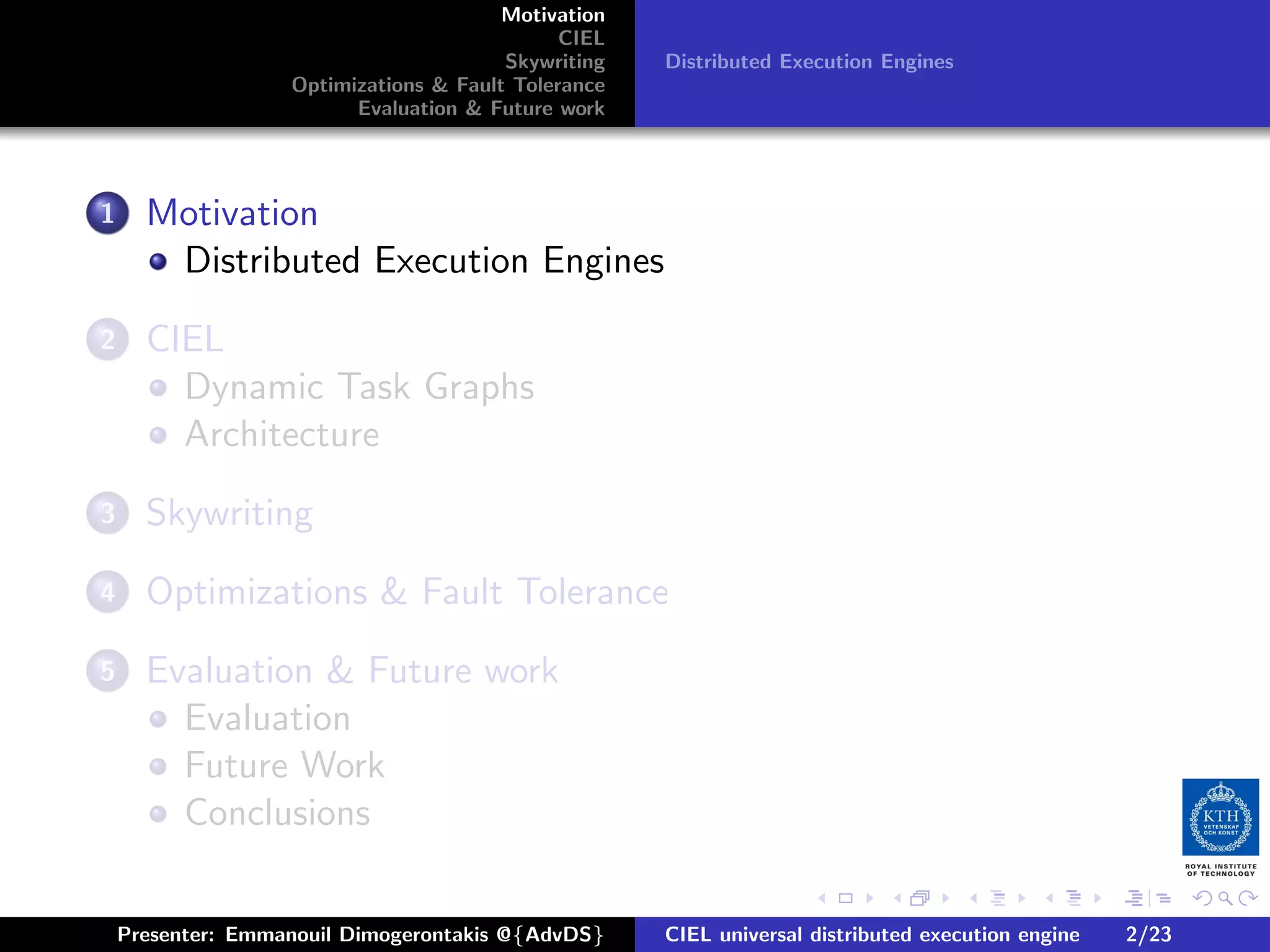Click the previous slide arrow beside the slide rectangle icon
Screen dimensions: 1270x952
(822, 898)
